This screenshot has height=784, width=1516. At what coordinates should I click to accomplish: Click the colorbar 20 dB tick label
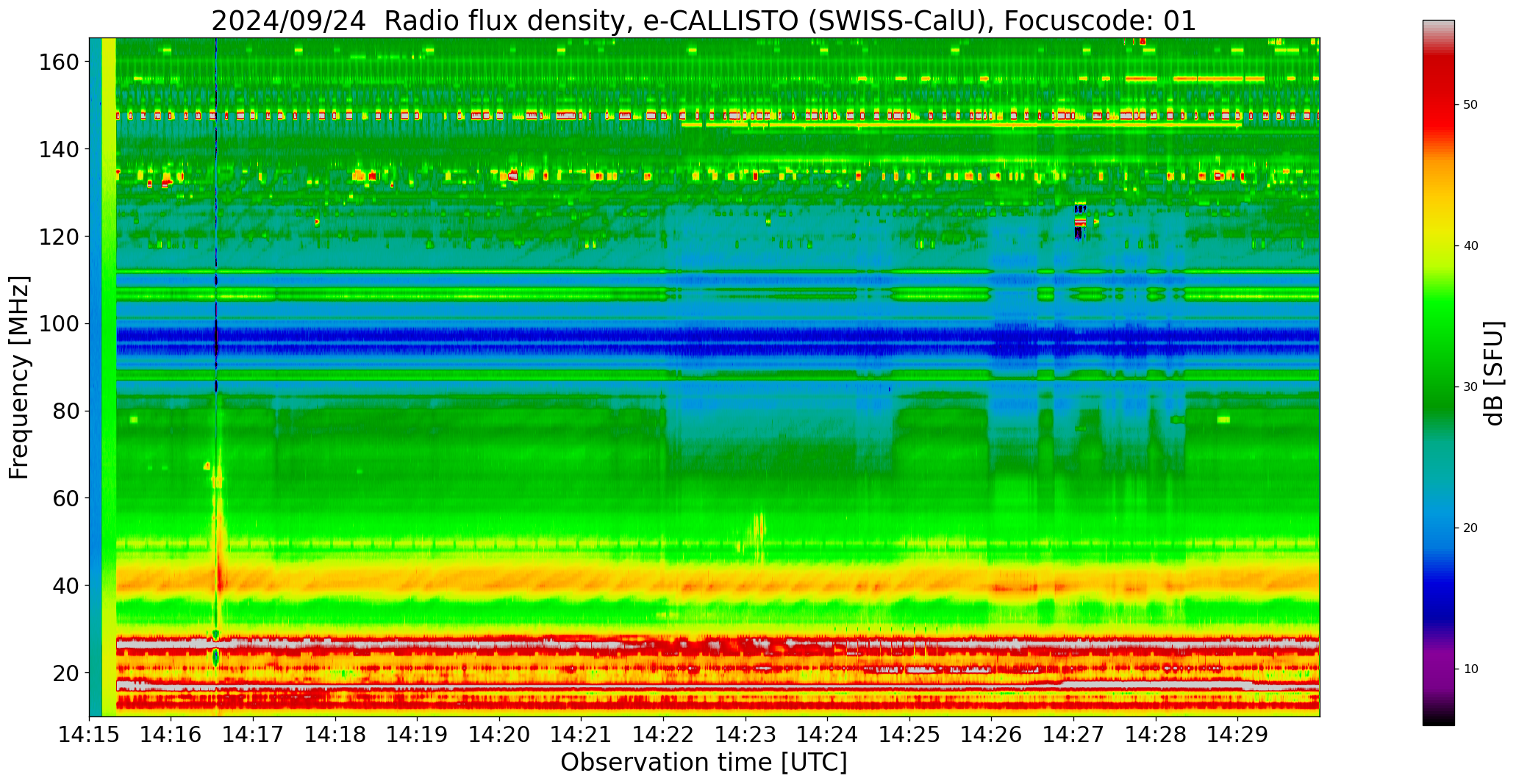coord(1470,528)
